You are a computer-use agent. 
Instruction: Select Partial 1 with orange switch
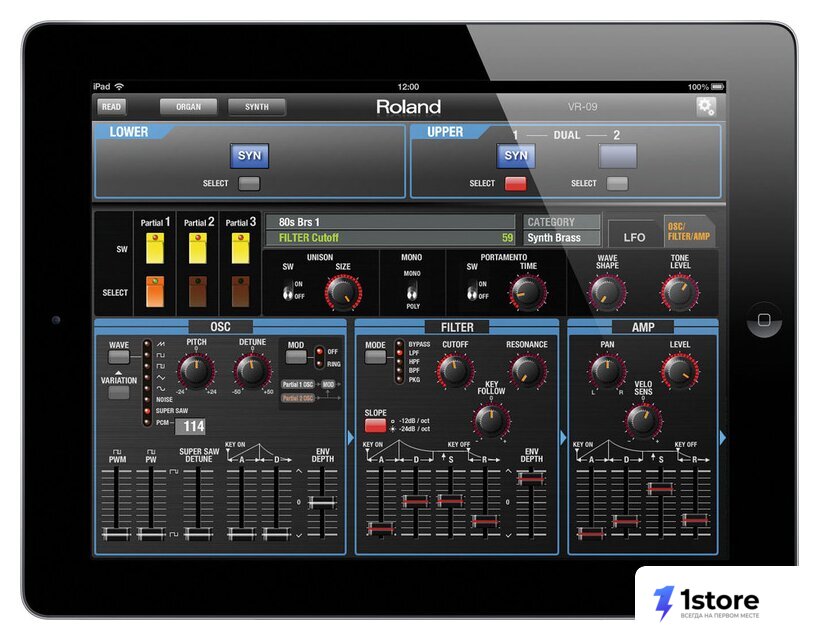pyautogui.click(x=155, y=292)
